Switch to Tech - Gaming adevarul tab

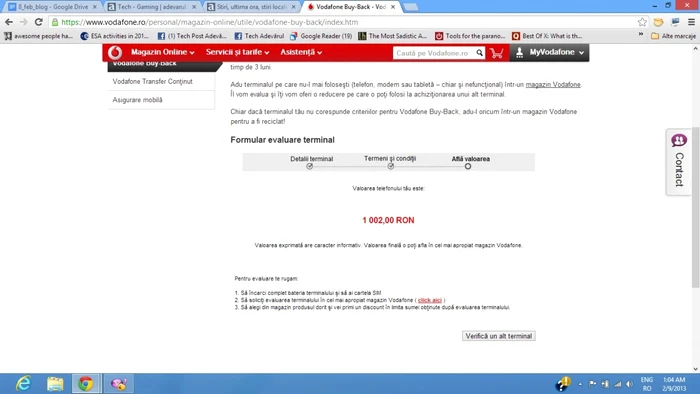pyautogui.click(x=152, y=7)
